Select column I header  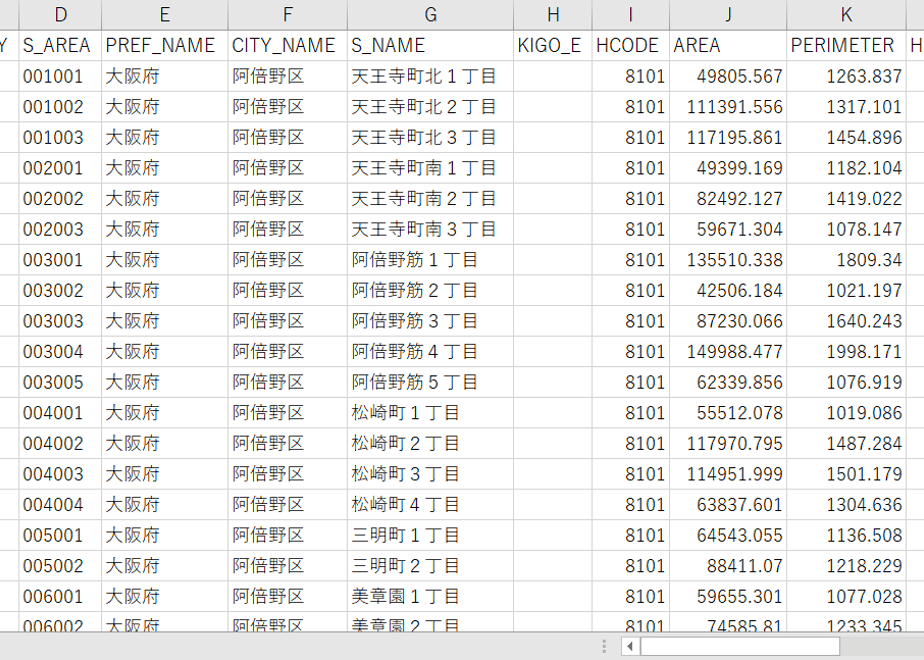point(631,15)
